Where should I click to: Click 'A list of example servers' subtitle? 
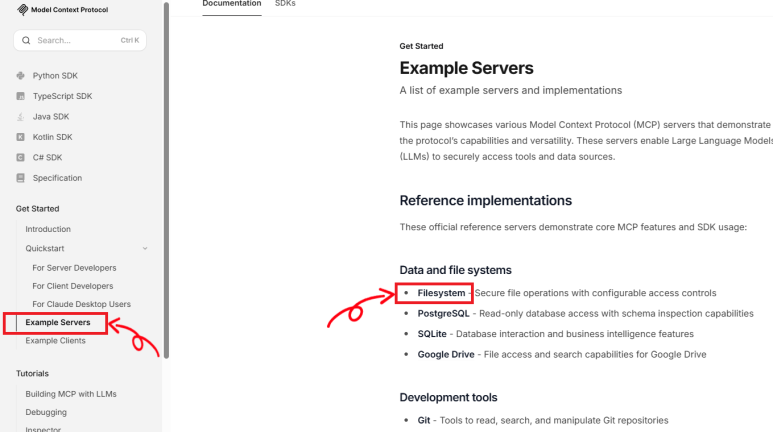[511, 91]
